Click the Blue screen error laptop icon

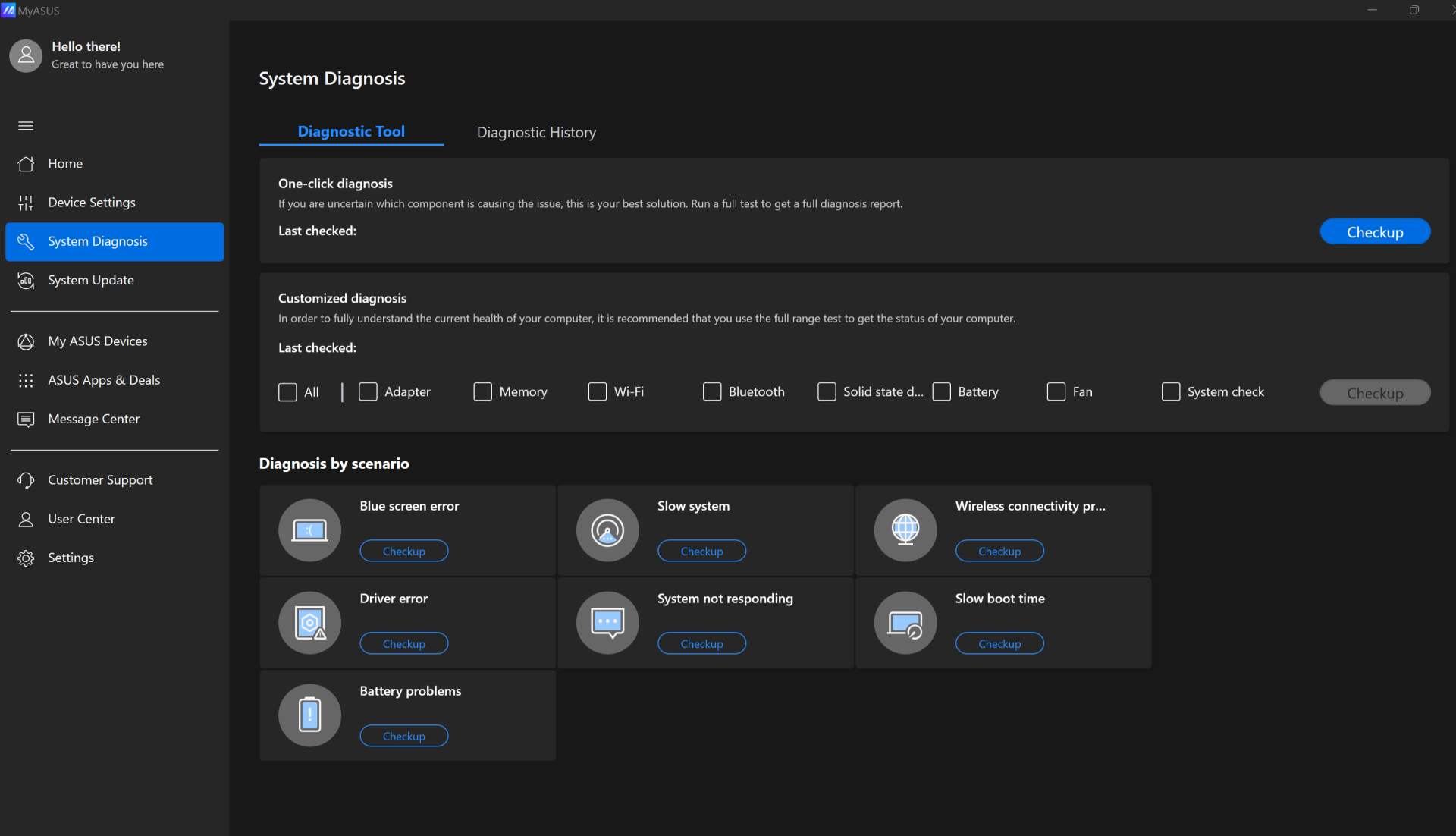point(309,530)
